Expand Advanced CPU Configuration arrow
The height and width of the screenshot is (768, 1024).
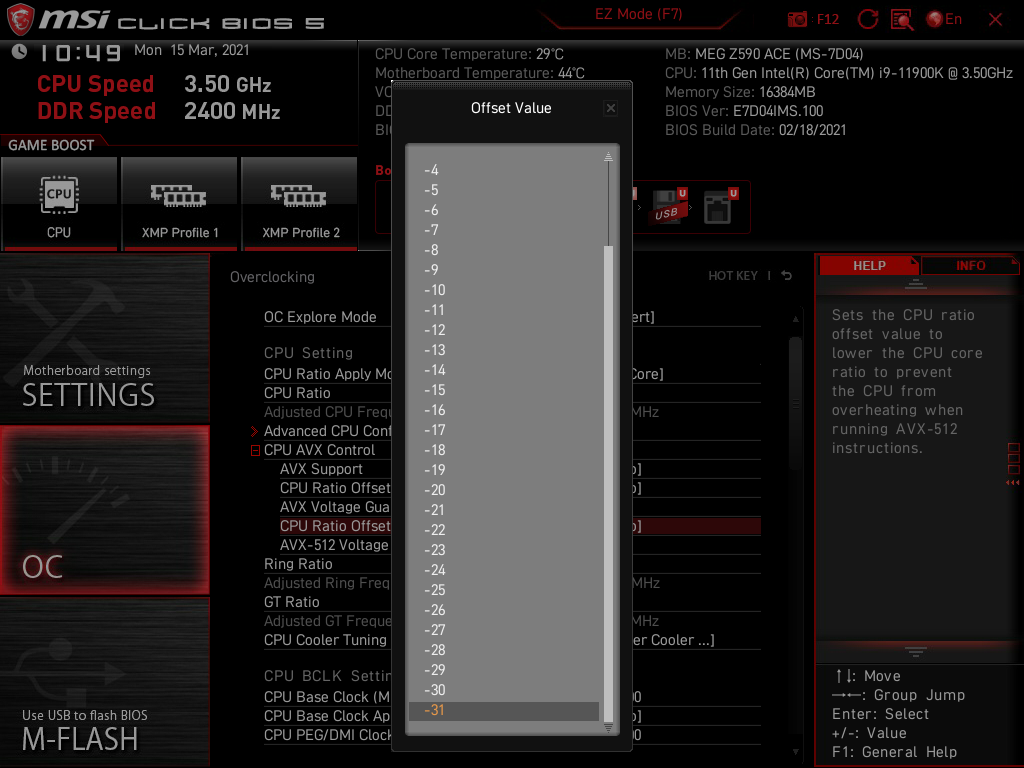tap(255, 431)
